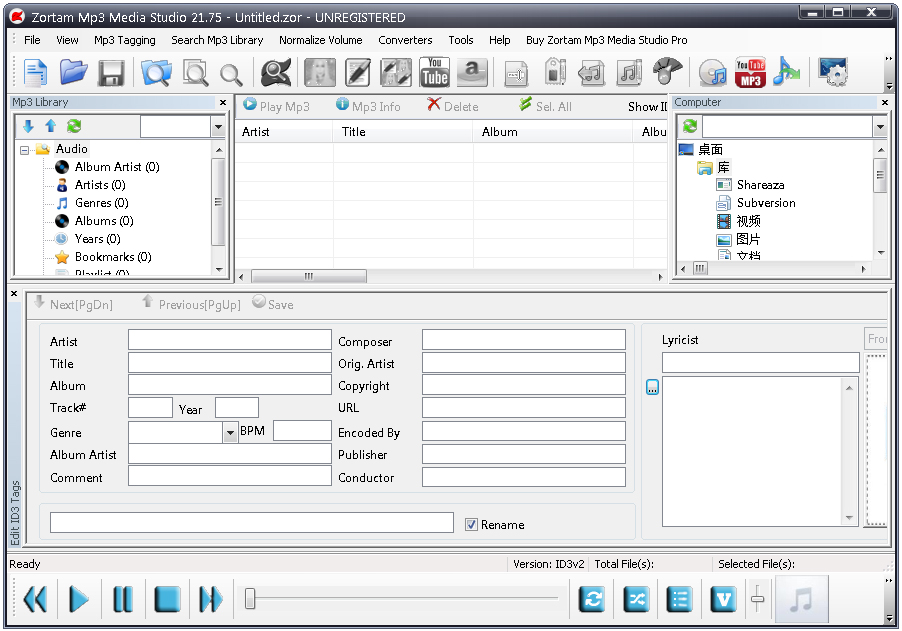Viewport: 902px width, 631px height.
Task: Open the Mp3 Tagging menu
Action: 125,40
